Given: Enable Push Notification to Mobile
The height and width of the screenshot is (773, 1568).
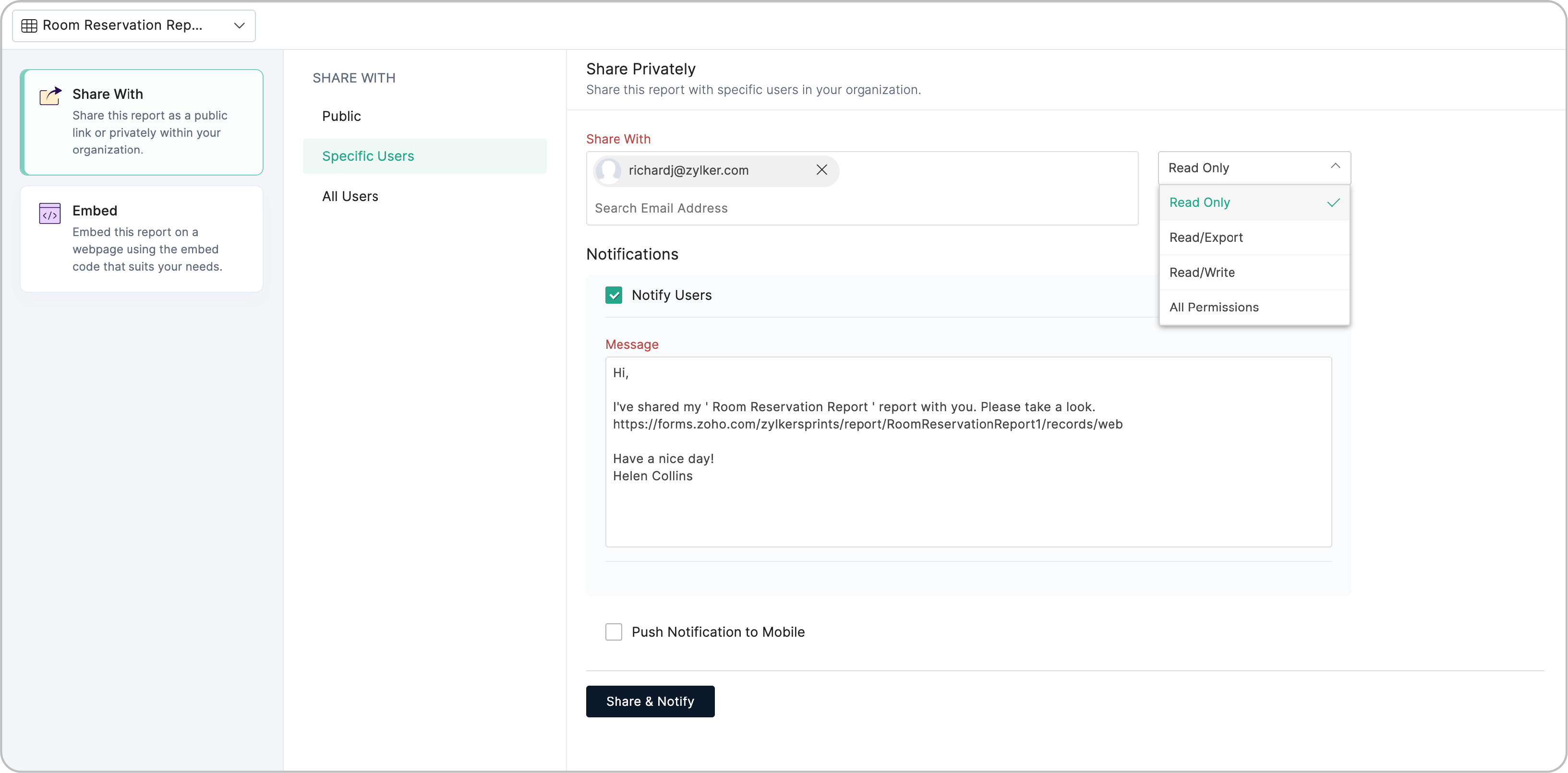Looking at the screenshot, I should coord(614,632).
